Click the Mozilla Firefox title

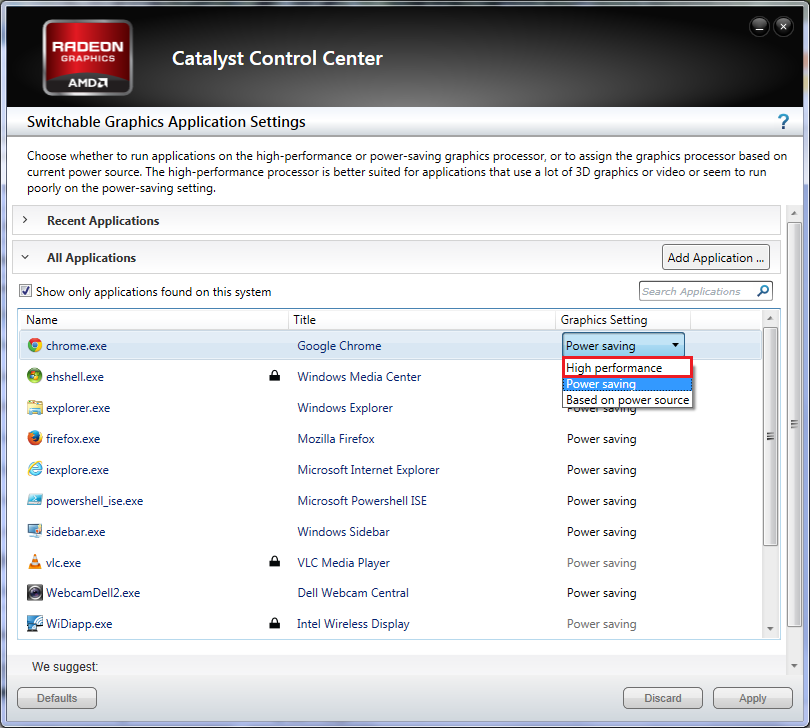(x=336, y=439)
